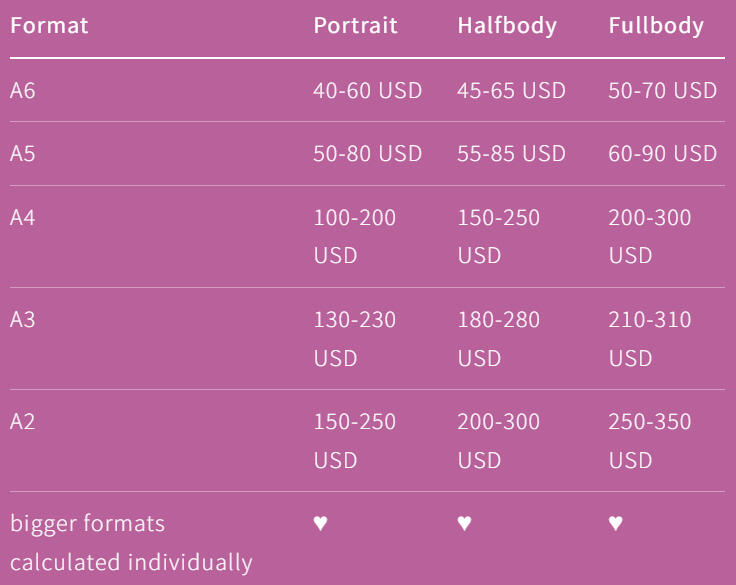Click the bigger formats calculated individually text
The image size is (736, 585).
[131, 542]
